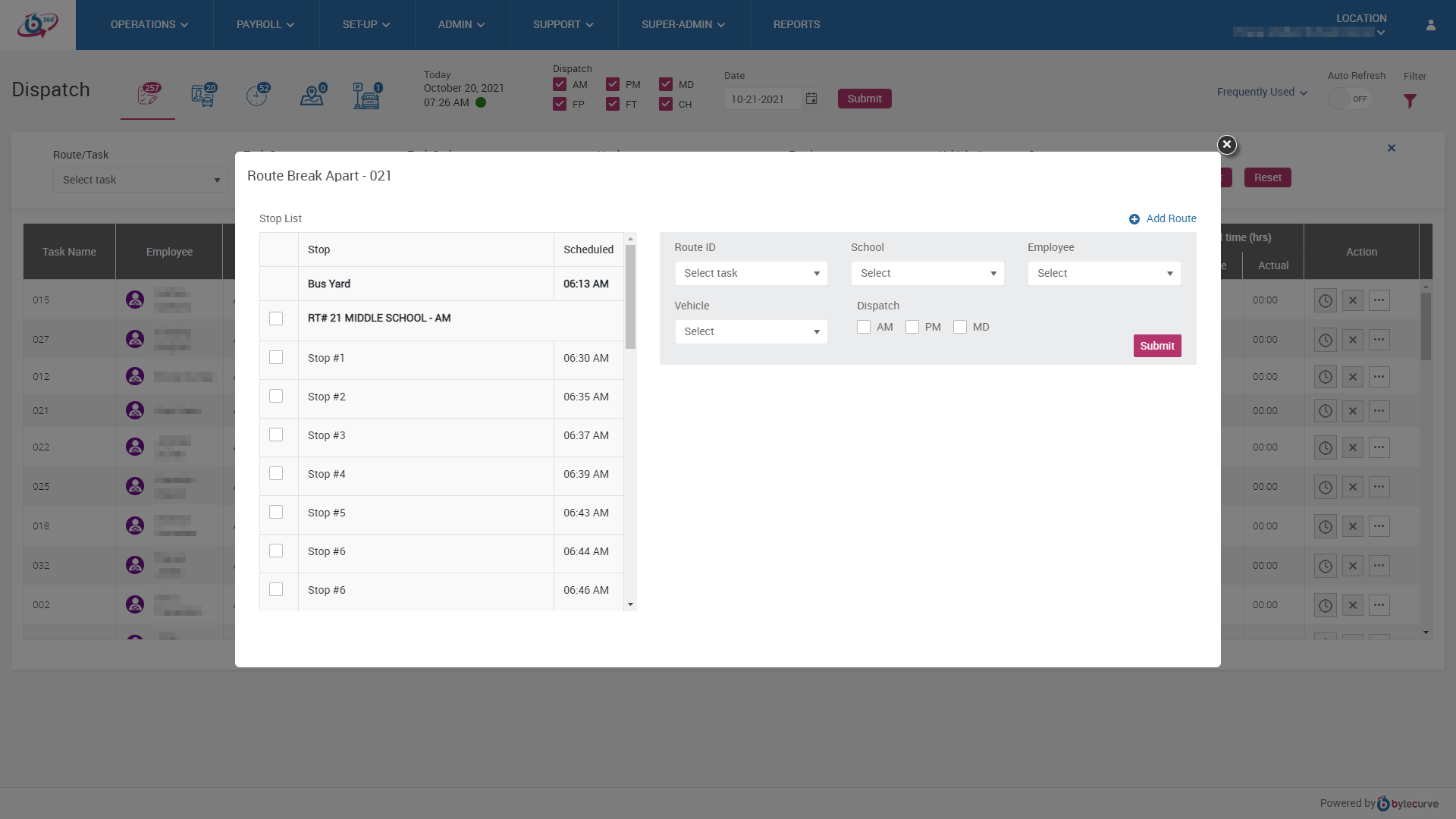The image size is (1456, 819).
Task: Toggle the Auto Refresh switch
Action: tap(1350, 99)
